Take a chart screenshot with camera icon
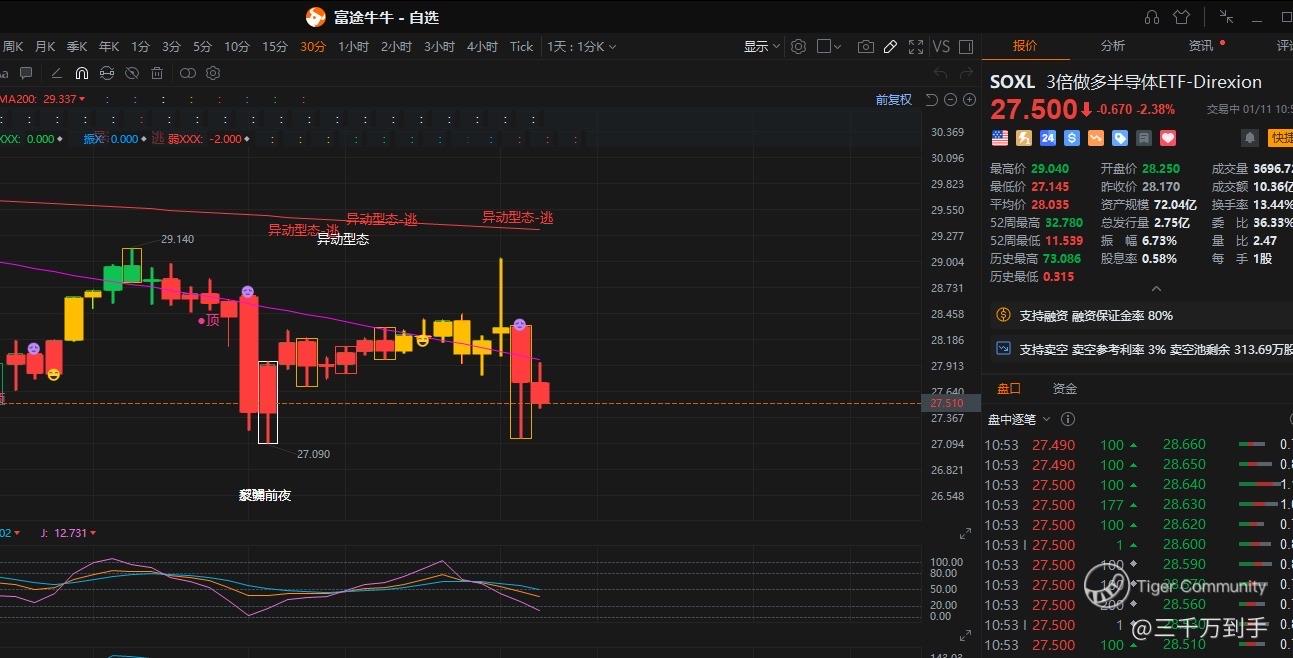 click(866, 46)
